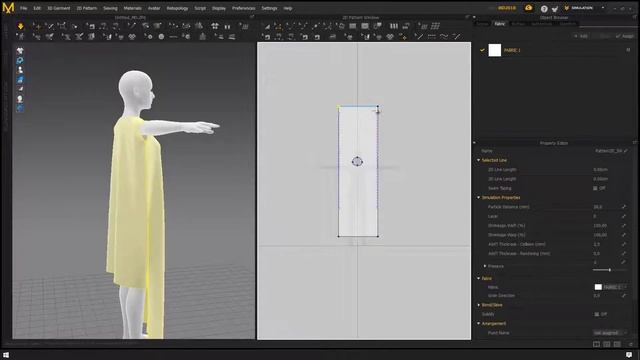
Task: Collapse the Bond/Skive section
Action: tap(479, 305)
